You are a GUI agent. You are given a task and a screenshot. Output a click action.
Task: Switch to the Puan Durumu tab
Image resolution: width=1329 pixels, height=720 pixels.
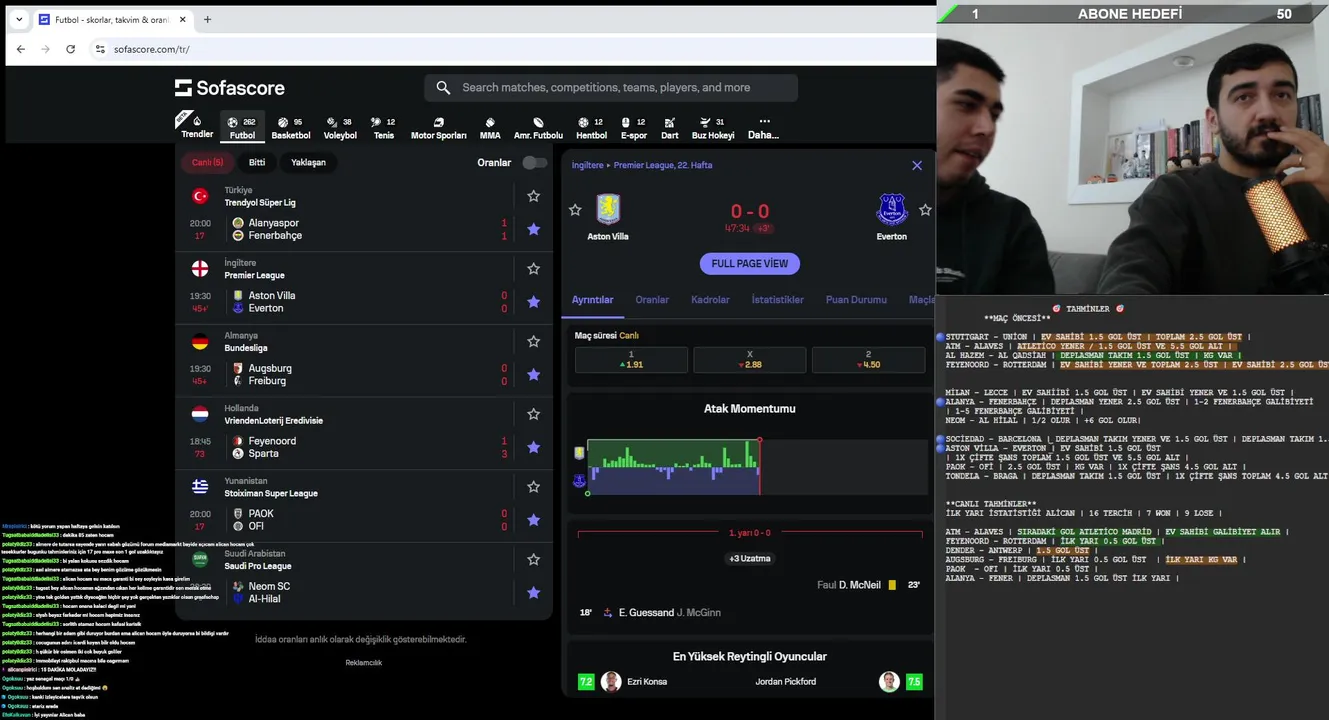coord(856,300)
